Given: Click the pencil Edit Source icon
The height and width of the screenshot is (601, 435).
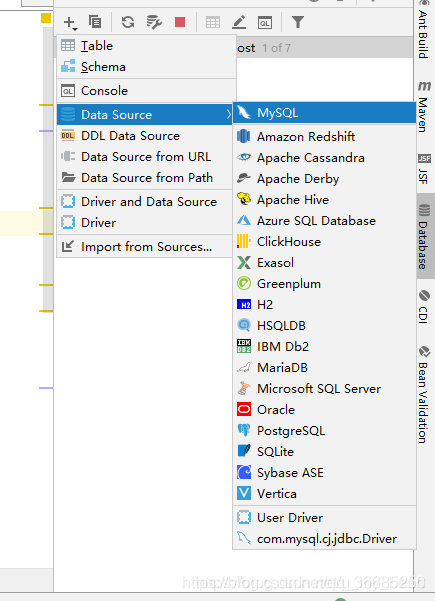Looking at the screenshot, I should (239, 22).
